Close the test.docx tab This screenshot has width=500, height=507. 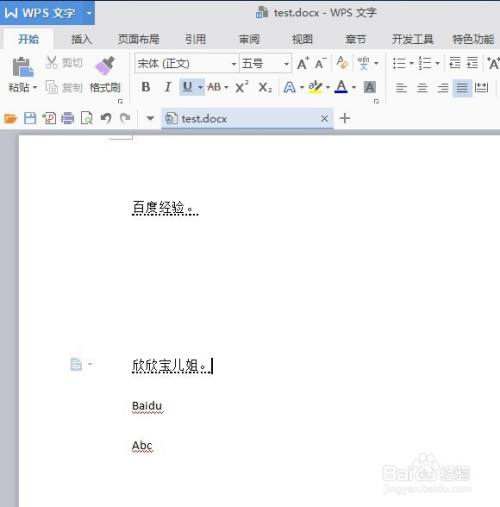coord(324,118)
